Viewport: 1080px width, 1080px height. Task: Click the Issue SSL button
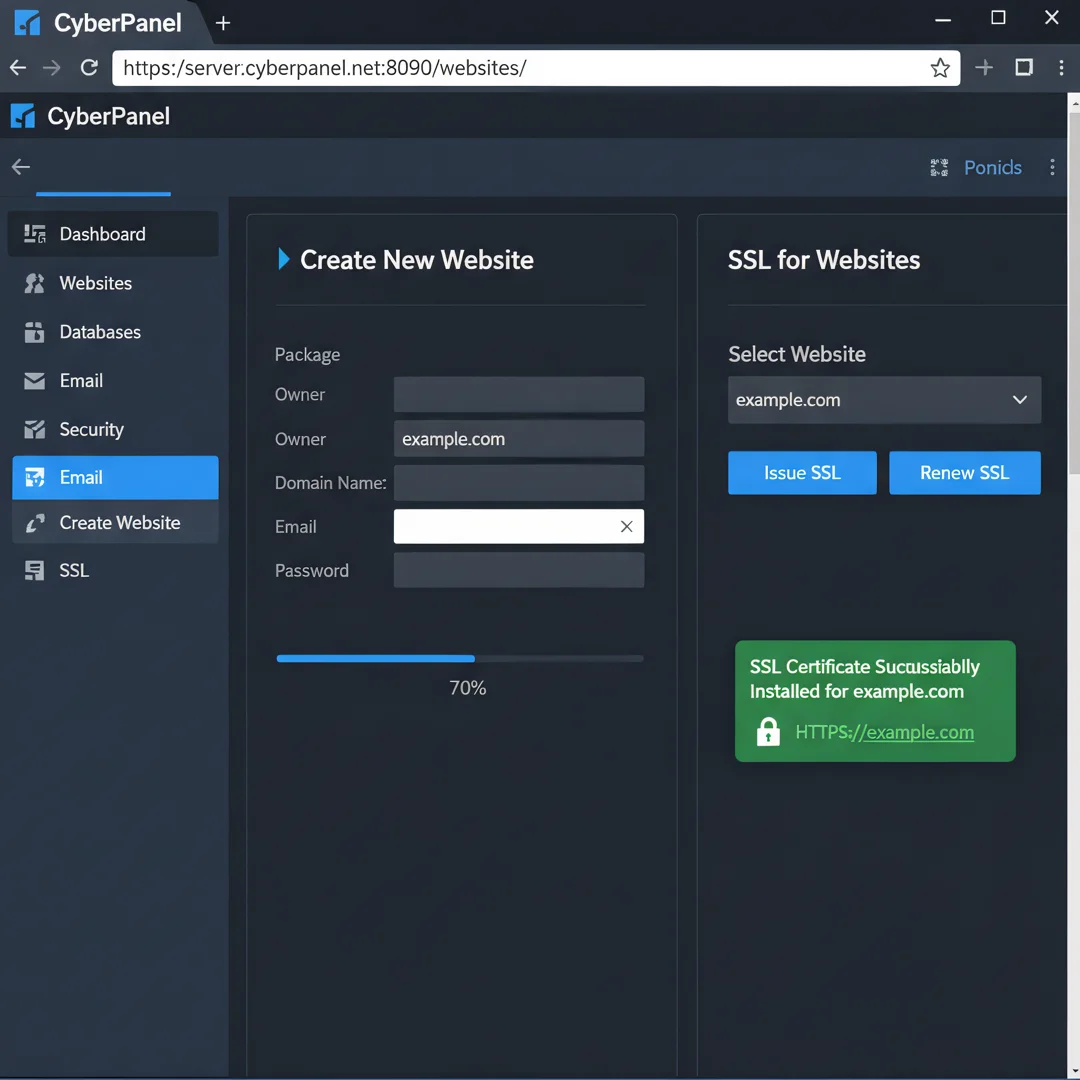point(802,472)
